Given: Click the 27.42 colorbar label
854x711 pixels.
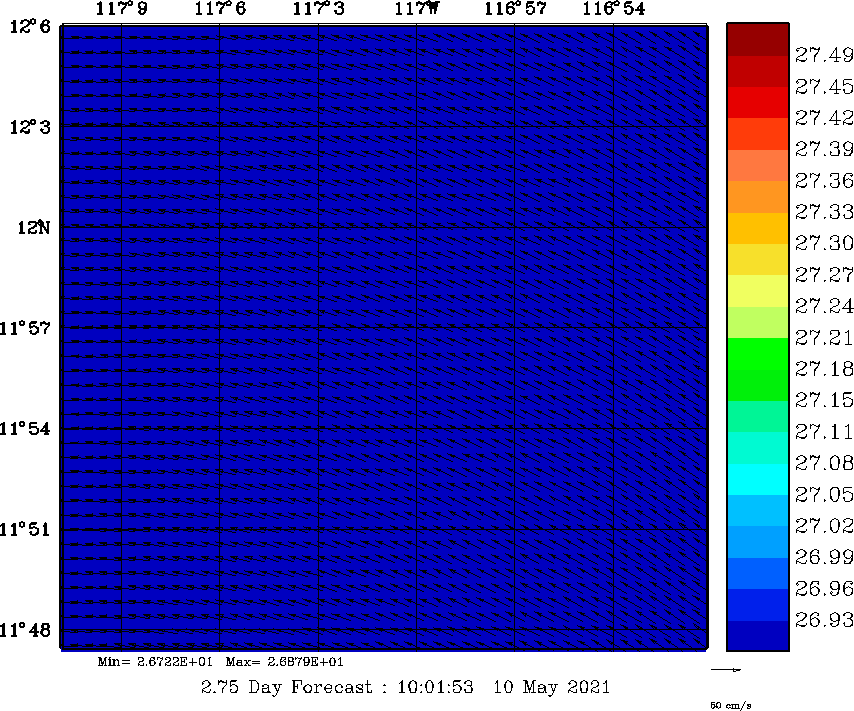Looking at the screenshot, I should tap(824, 118).
